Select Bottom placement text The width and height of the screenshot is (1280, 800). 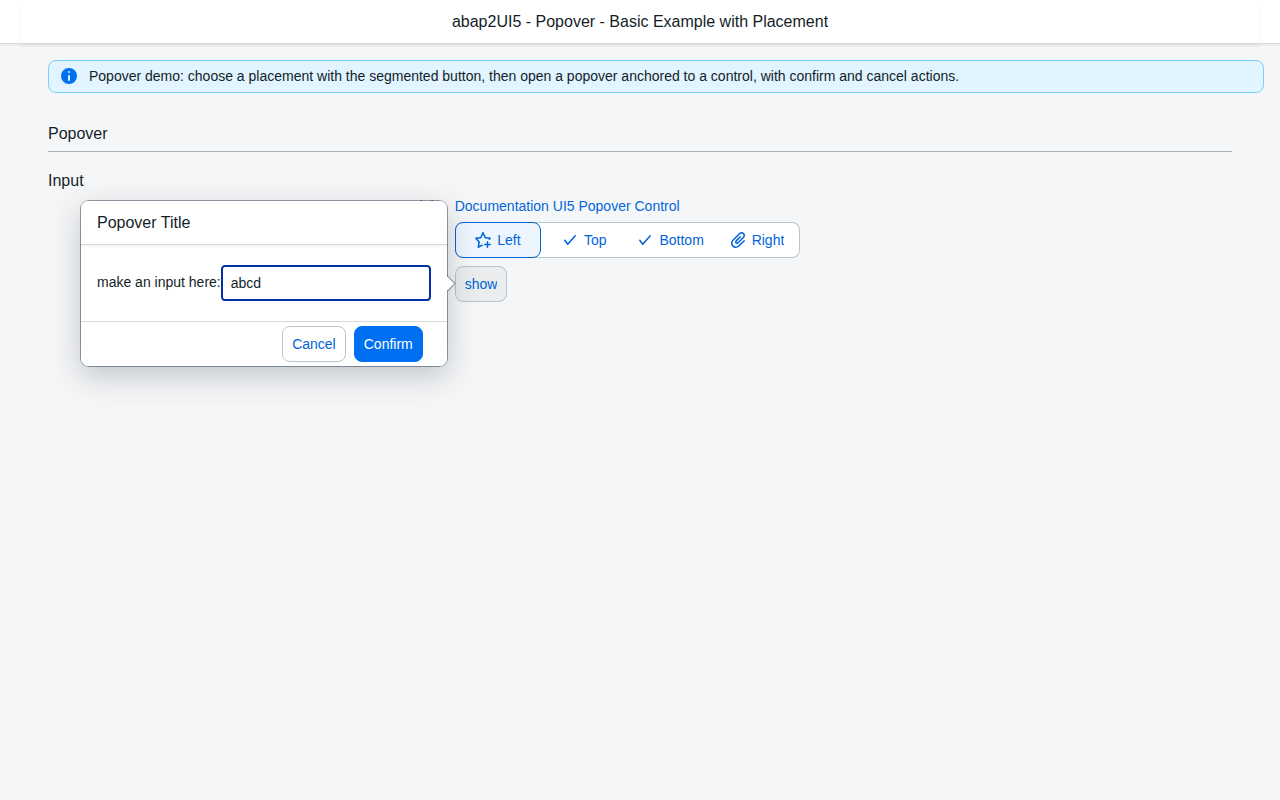coord(682,240)
